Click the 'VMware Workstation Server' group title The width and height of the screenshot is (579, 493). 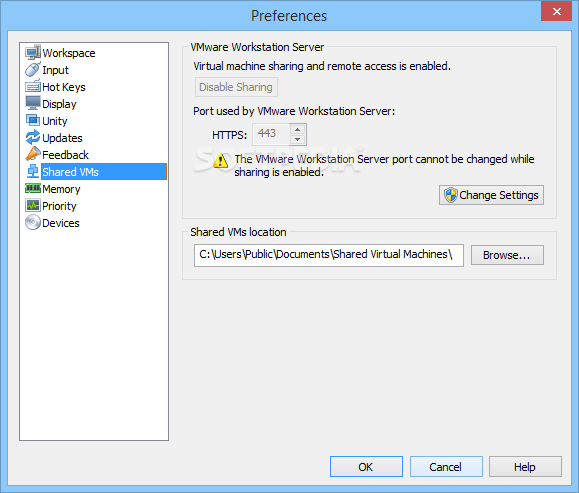pos(257,47)
